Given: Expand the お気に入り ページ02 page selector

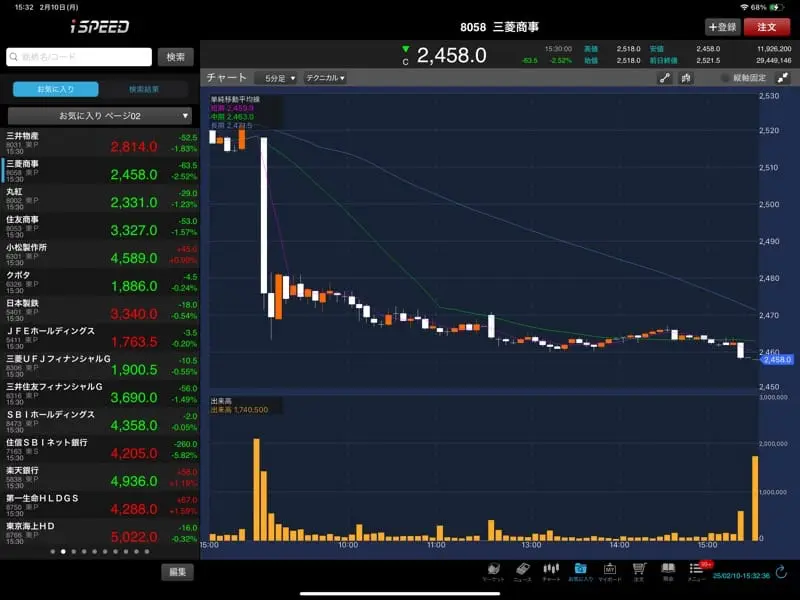Looking at the screenshot, I should [99, 116].
